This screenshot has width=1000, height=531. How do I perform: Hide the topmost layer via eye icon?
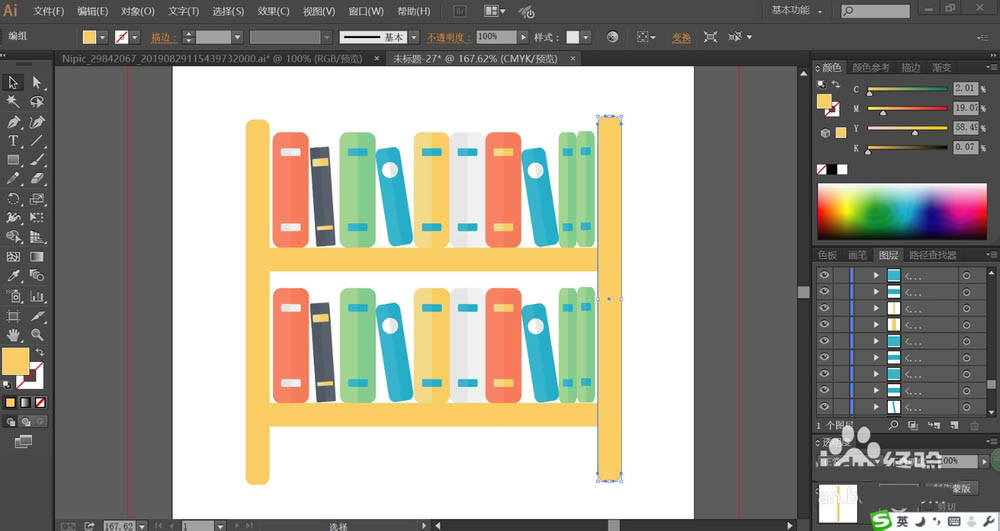(x=824, y=275)
